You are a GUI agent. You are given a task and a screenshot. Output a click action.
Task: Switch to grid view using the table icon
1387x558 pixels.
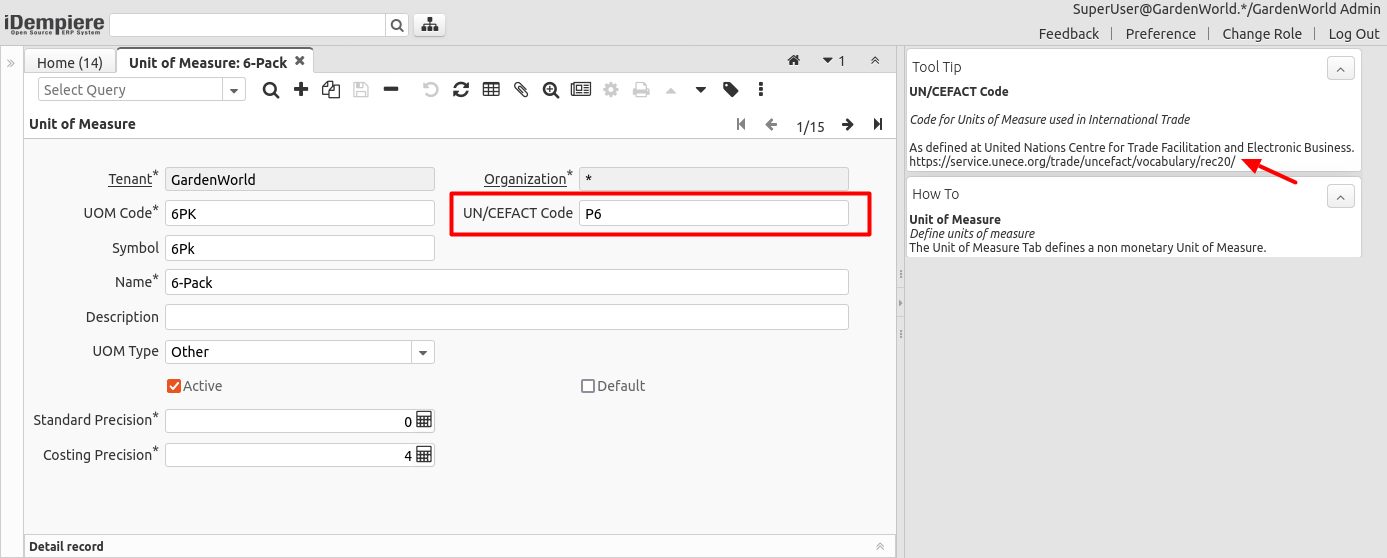coord(491,90)
